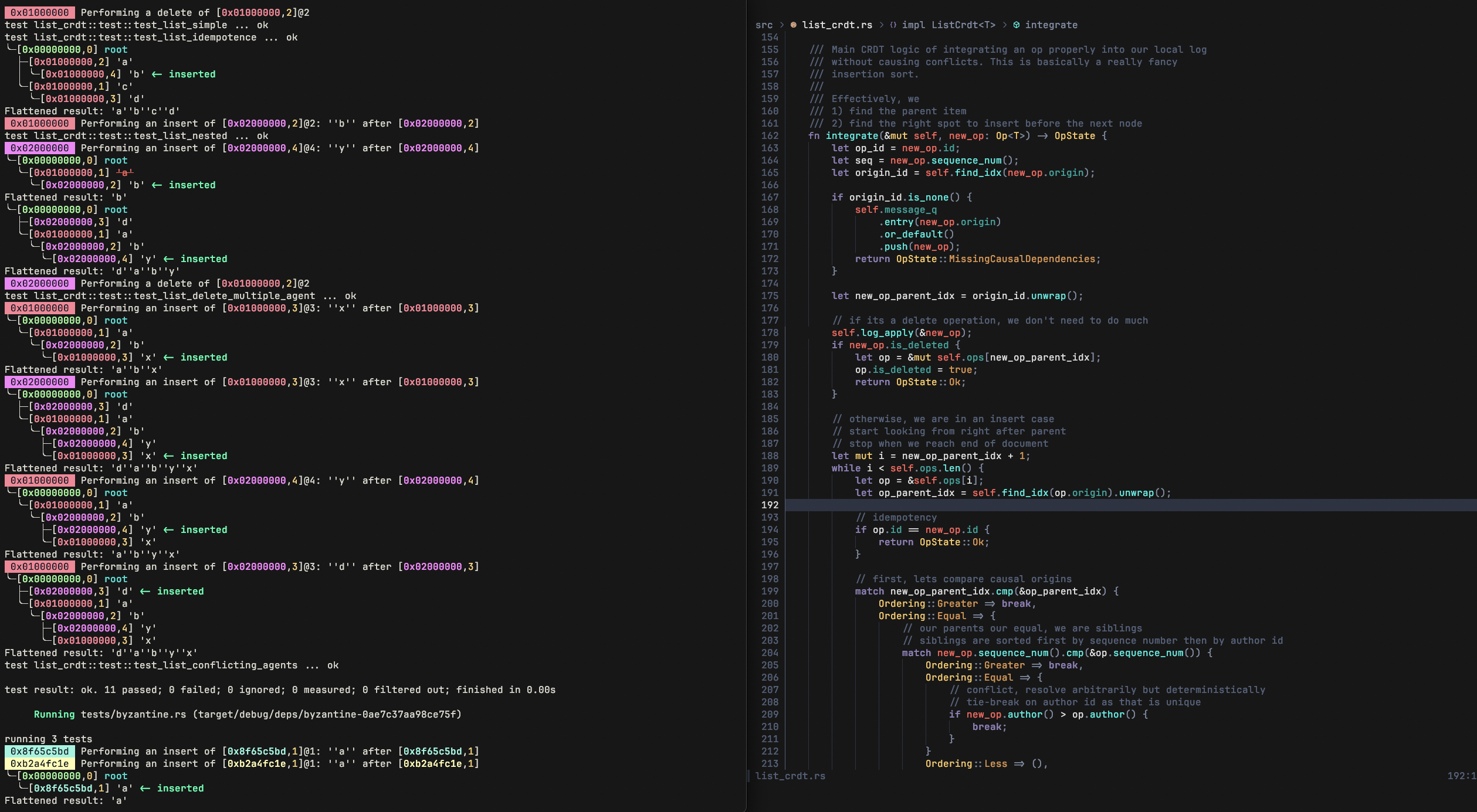Click the Rust file icon in breadcrumb

coord(793,25)
